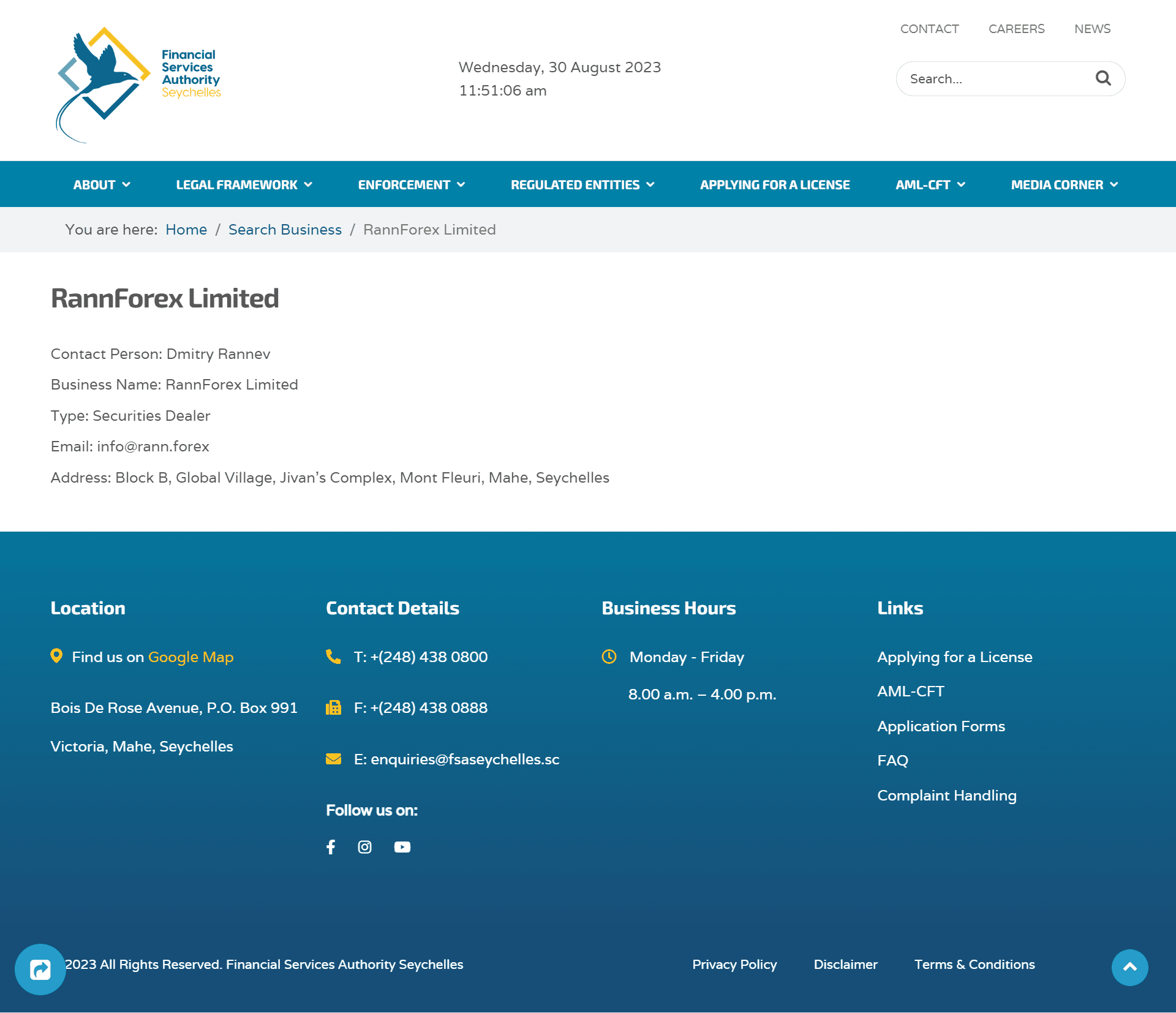Viewport: 1176px width, 1013px height.
Task: Click the share arrow floating button
Action: pyautogui.click(x=40, y=969)
